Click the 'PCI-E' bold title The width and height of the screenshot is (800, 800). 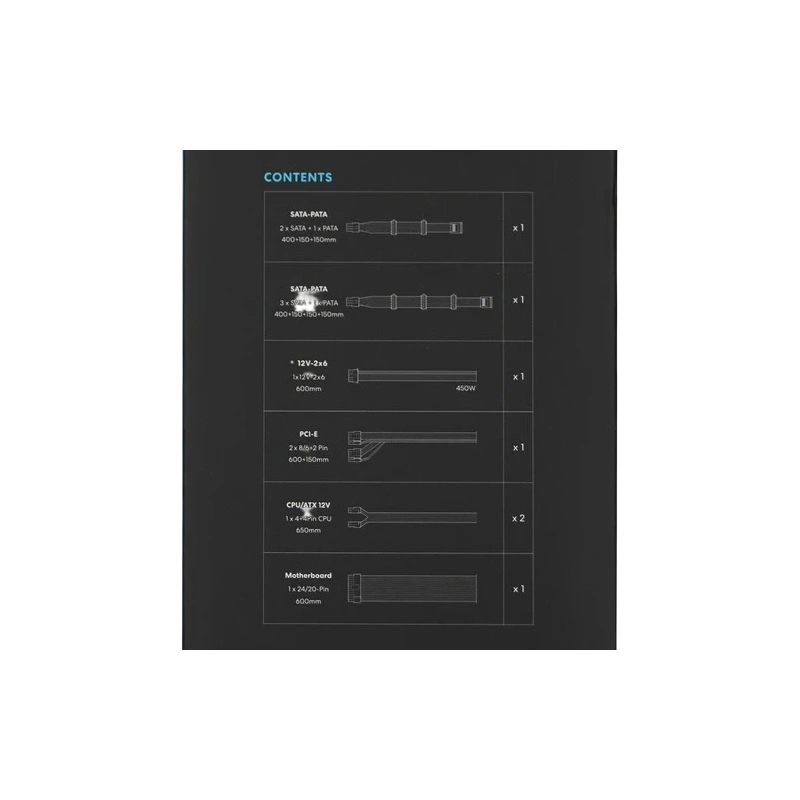coord(309,434)
